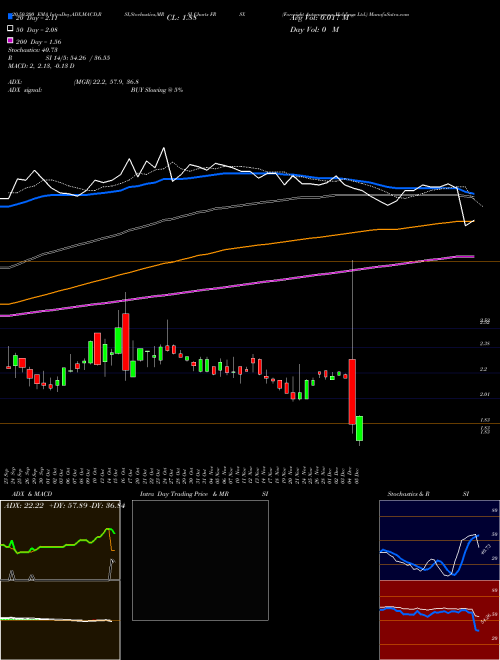Click the 'ADX signal:' label

pyautogui.click(x=25, y=90)
